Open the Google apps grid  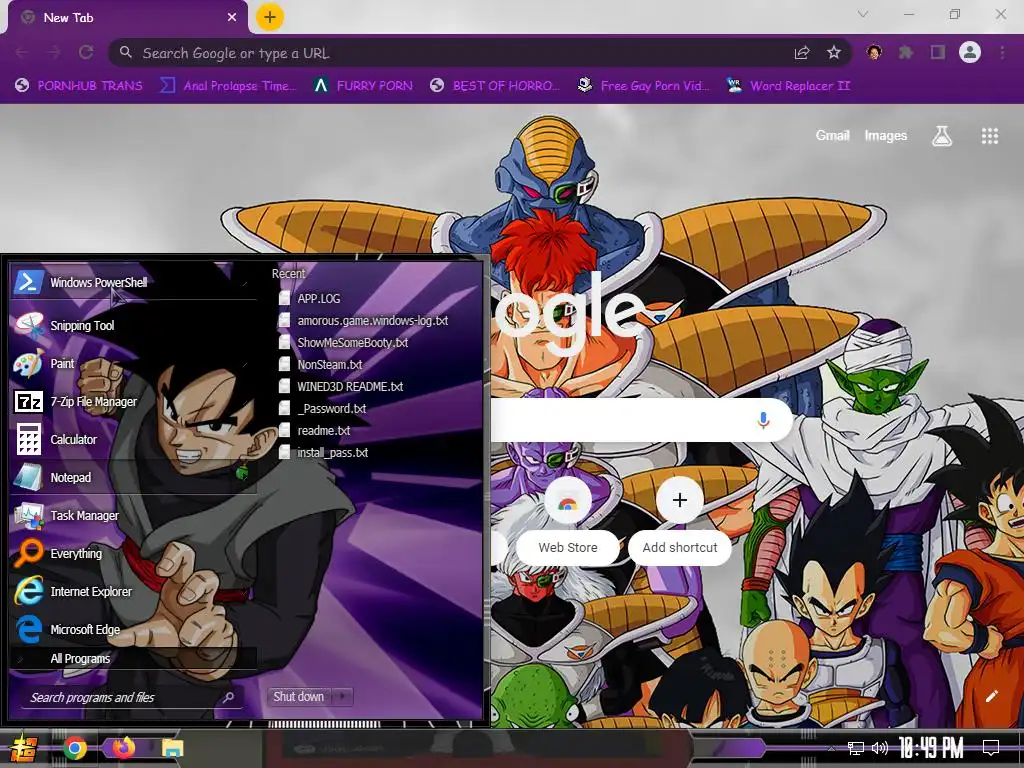tap(990, 136)
